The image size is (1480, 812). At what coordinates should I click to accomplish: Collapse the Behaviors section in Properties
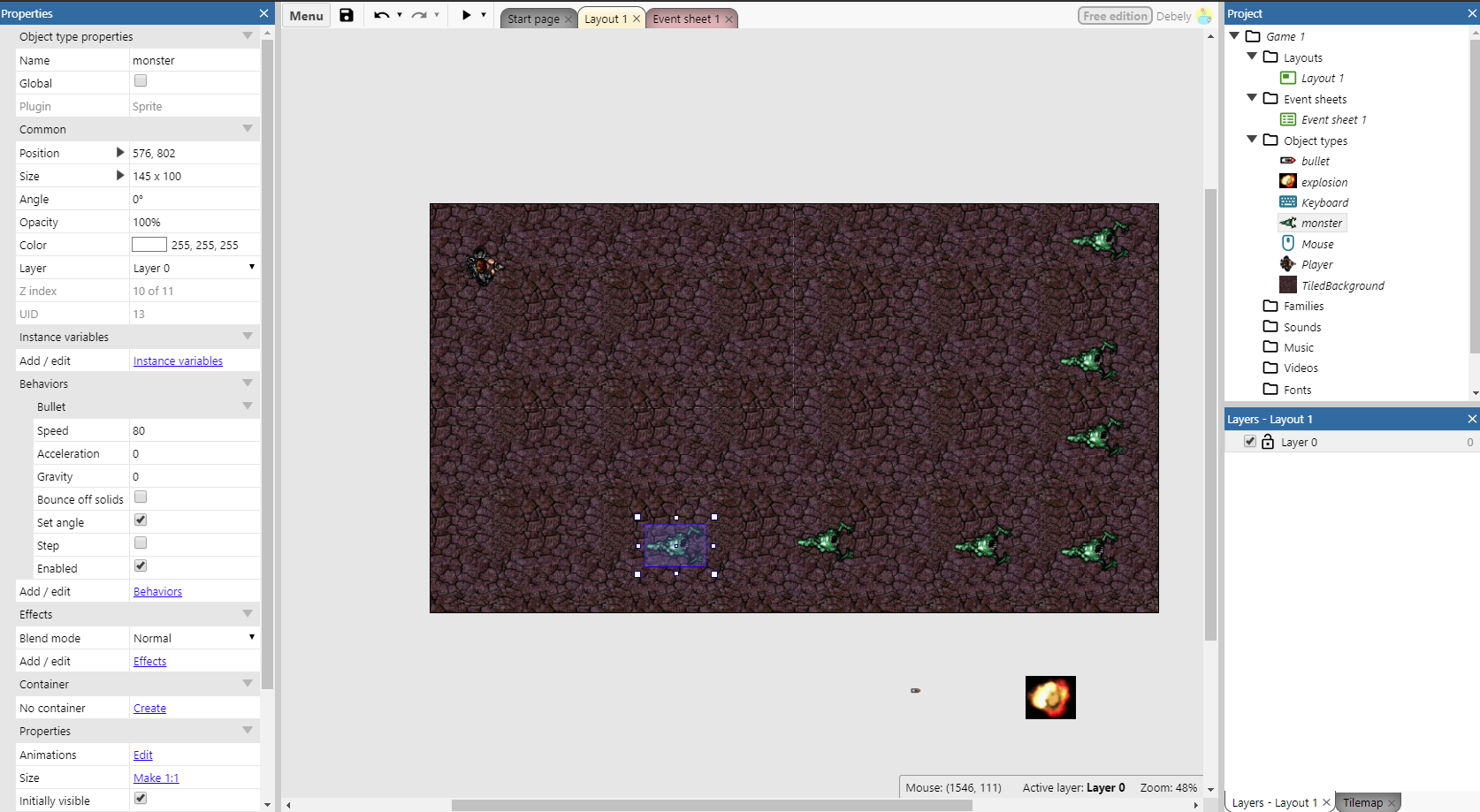coord(248,383)
